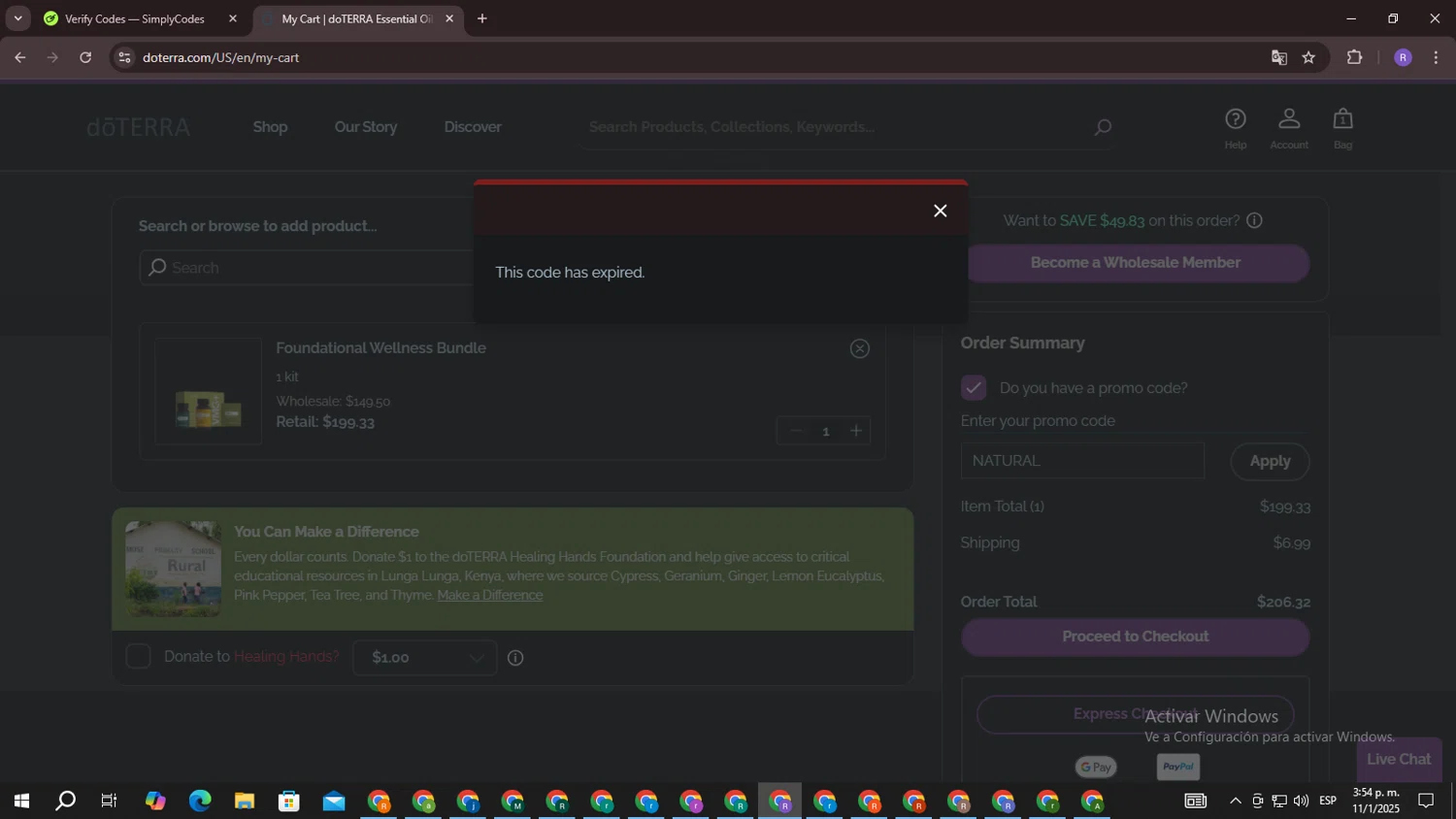Screen dimensions: 1456x819
Task: Open the Help icon in header
Action: point(1235,128)
